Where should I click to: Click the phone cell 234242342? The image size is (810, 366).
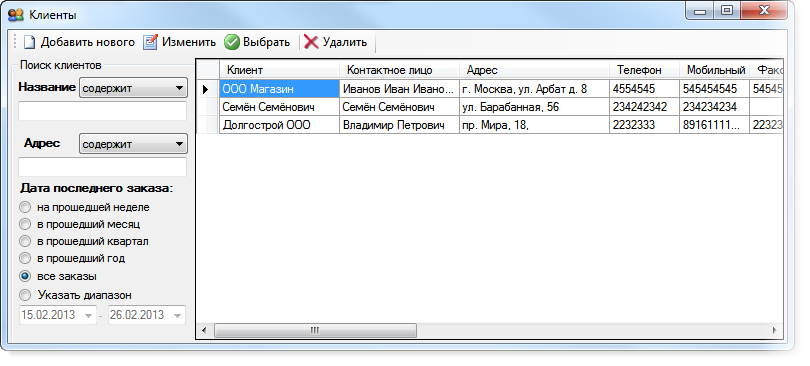pyautogui.click(x=644, y=107)
